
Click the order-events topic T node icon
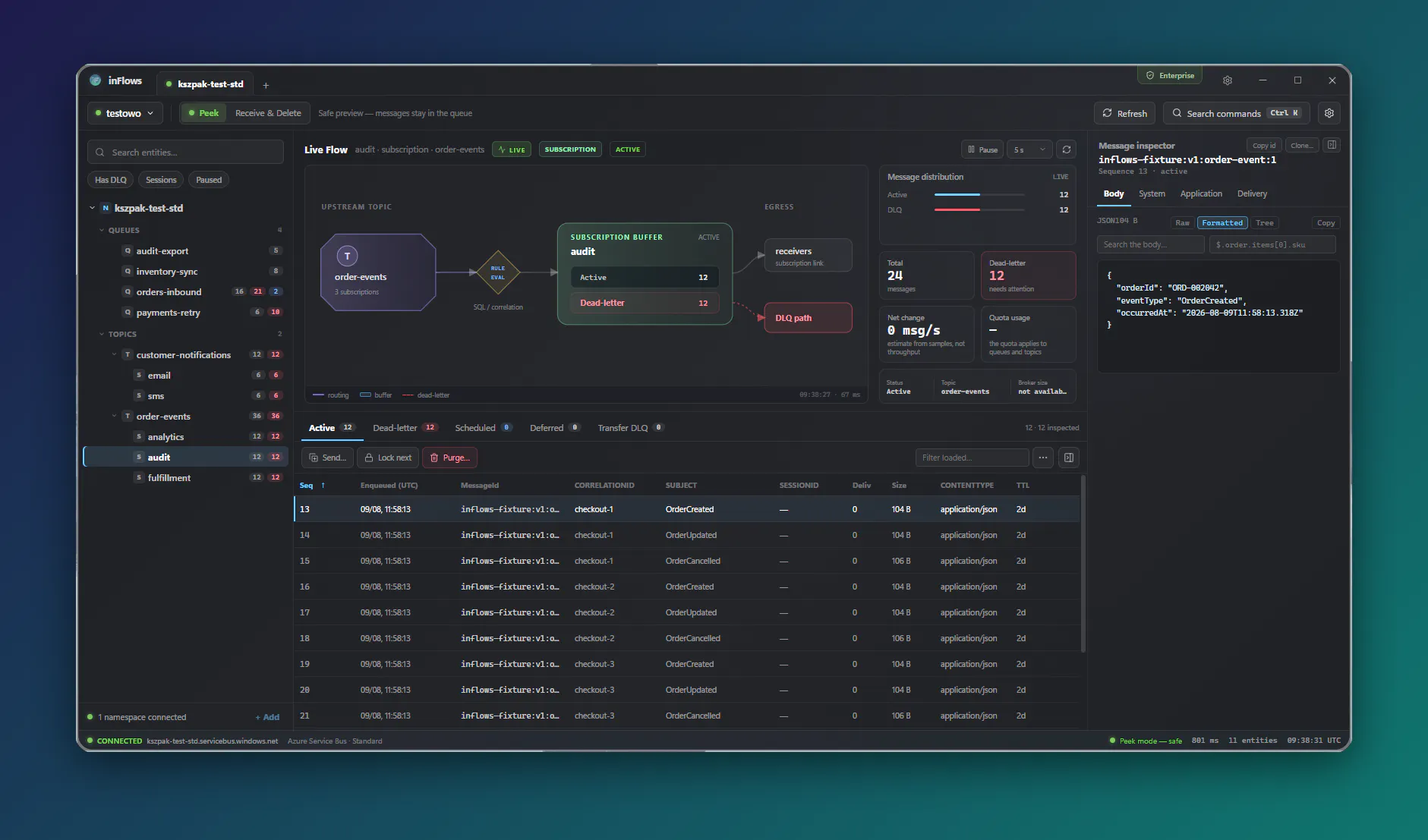click(347, 256)
